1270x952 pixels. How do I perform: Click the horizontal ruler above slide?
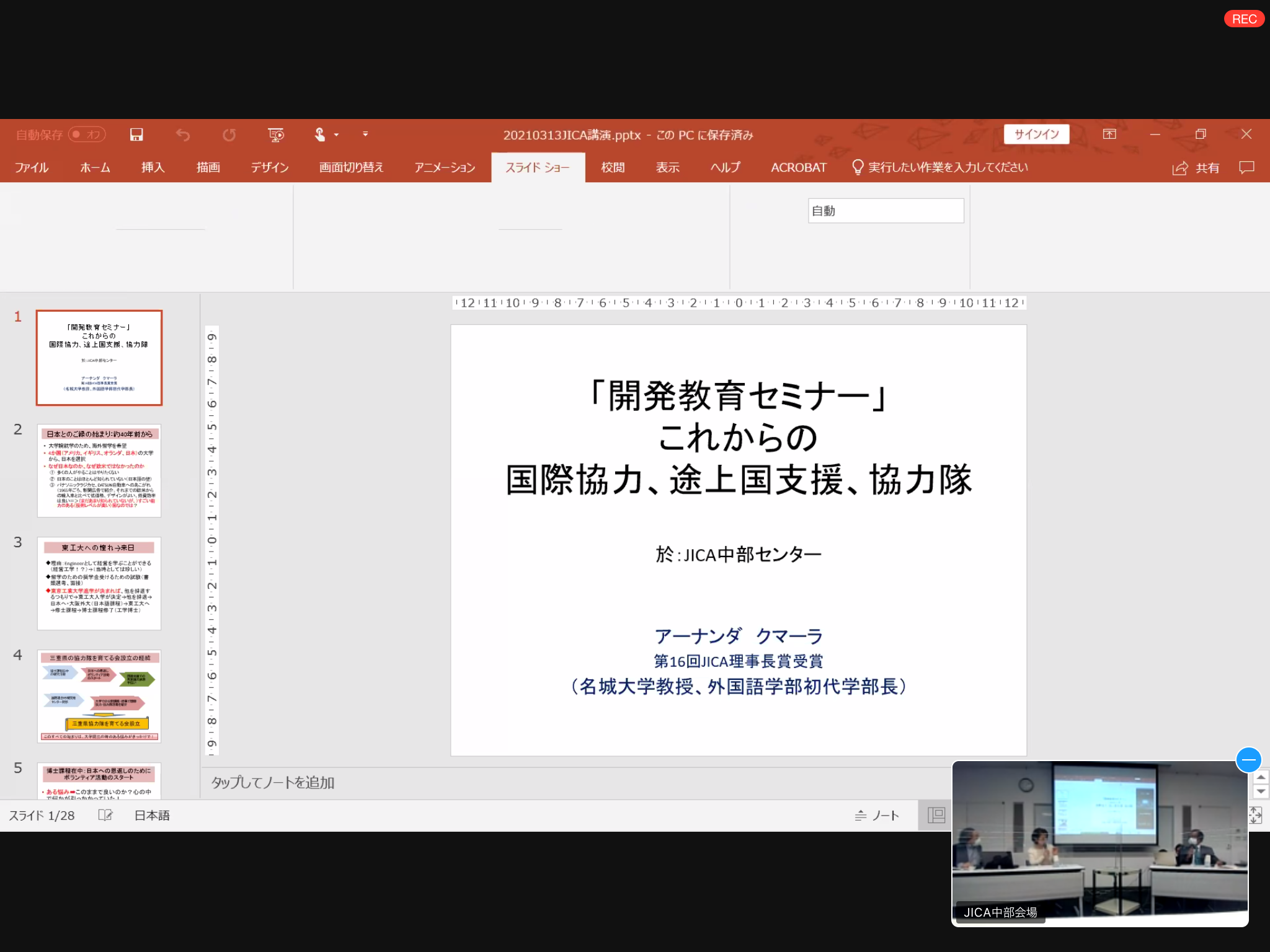click(x=739, y=303)
